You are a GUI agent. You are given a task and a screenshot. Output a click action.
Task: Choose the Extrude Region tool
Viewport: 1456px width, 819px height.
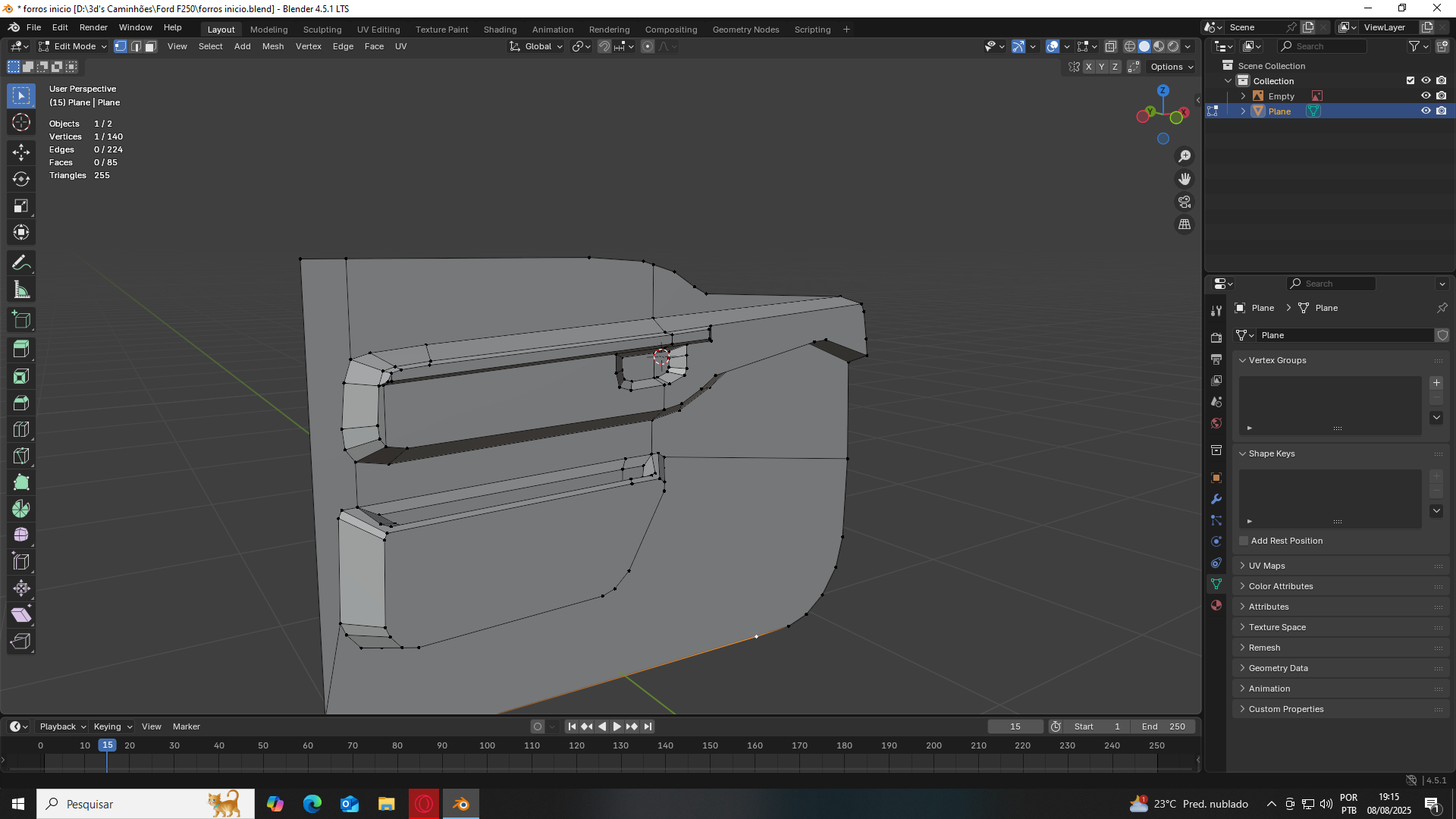point(21,349)
